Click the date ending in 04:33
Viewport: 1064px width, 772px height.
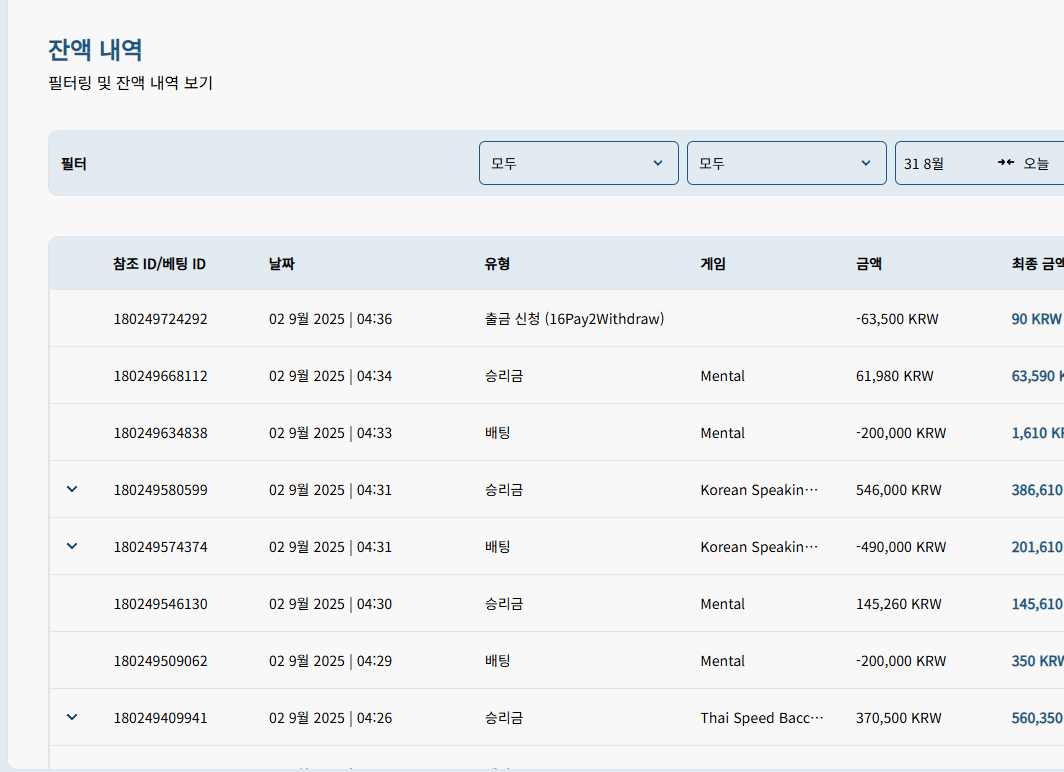pos(330,433)
